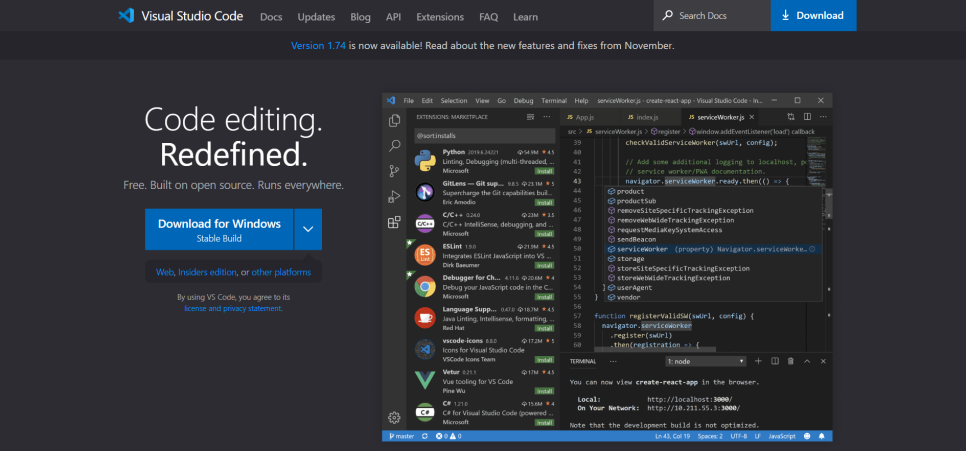Viewport: 966px width, 451px height.
Task: Open the Version 1.74 release link
Action: coord(318,46)
